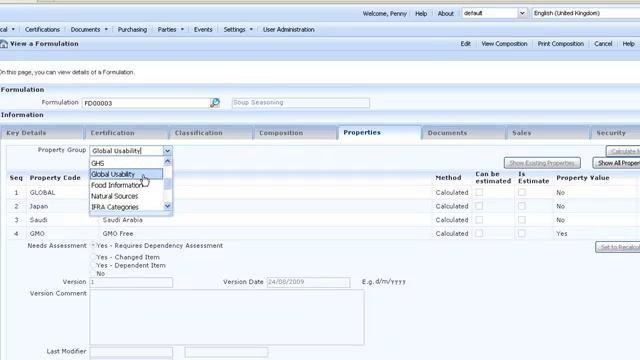Click Help in the page toolbar
The width and height of the screenshot is (640, 360).
[x=628, y=44]
